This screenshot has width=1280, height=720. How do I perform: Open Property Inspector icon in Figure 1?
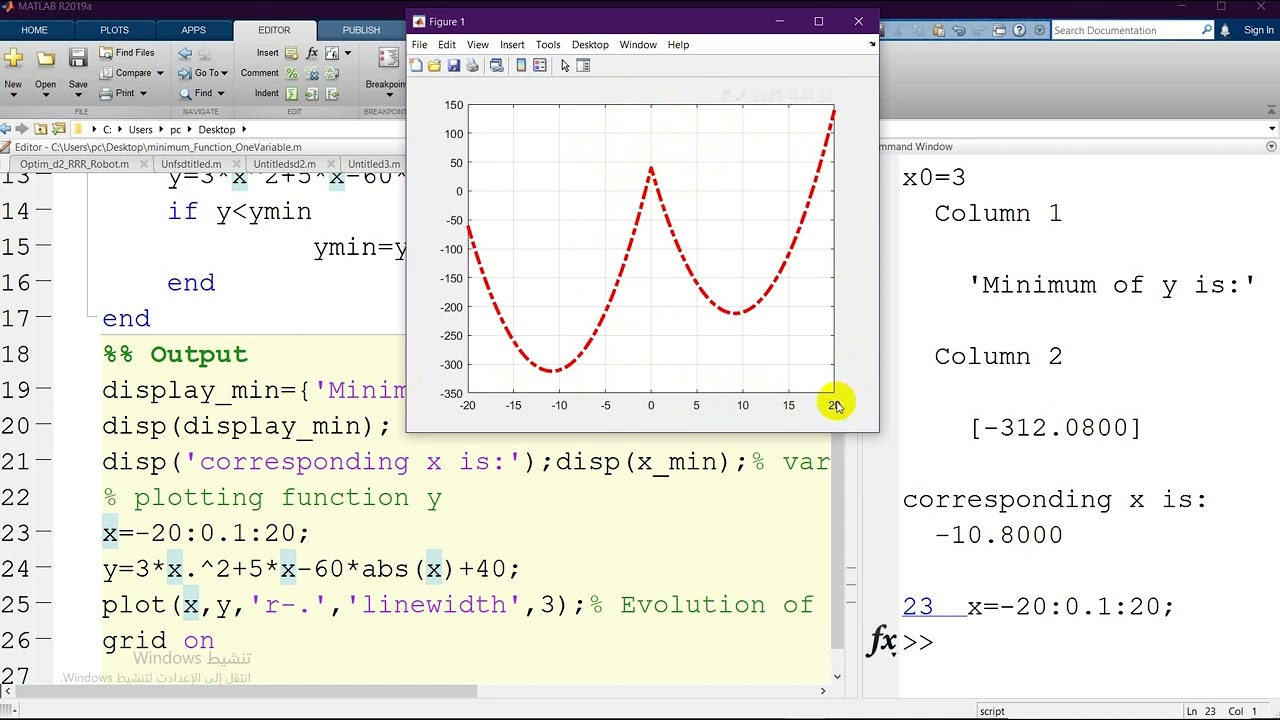click(x=584, y=65)
